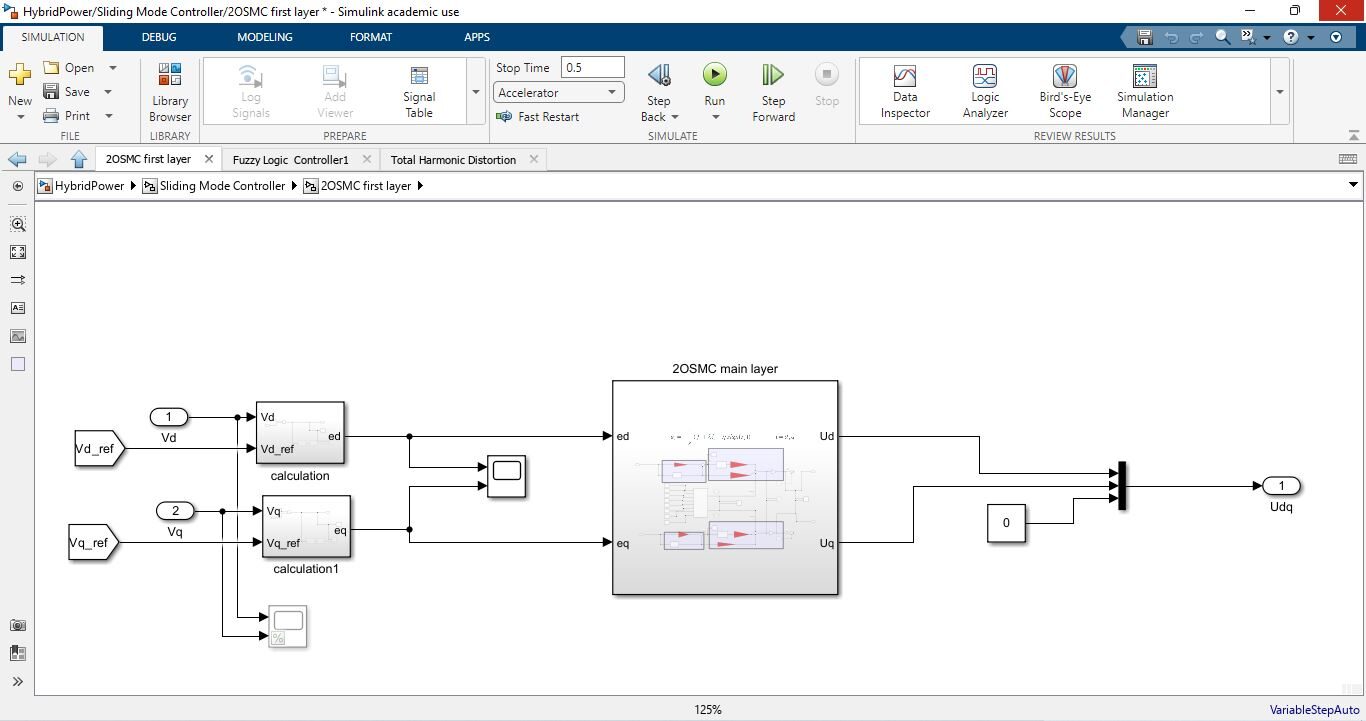Open the Bird's-Eye Scope
This screenshot has height=721, width=1366.
click(1064, 92)
